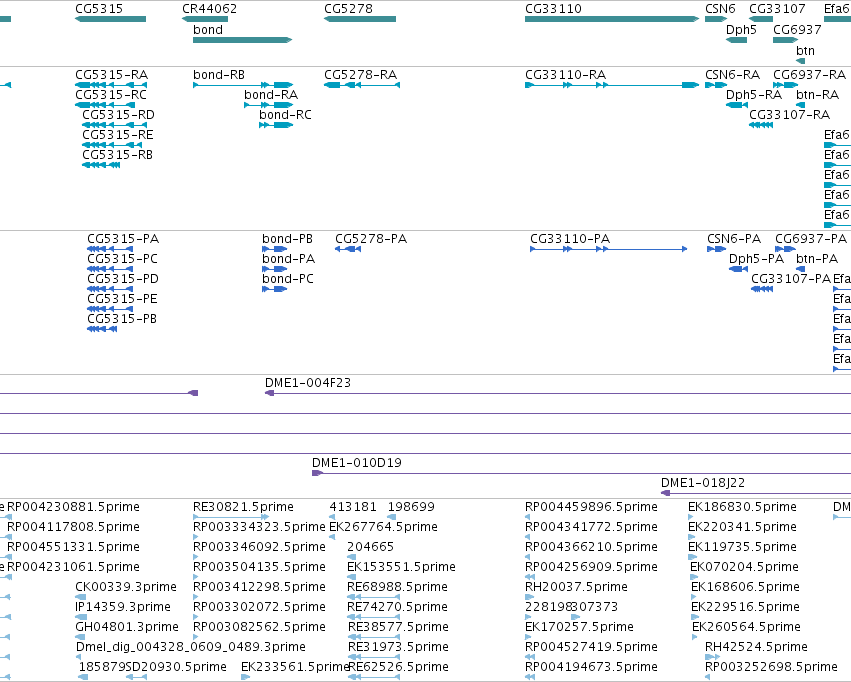Select transcript CG5315-RC
This screenshot has width=851, height=682.
tap(105, 105)
